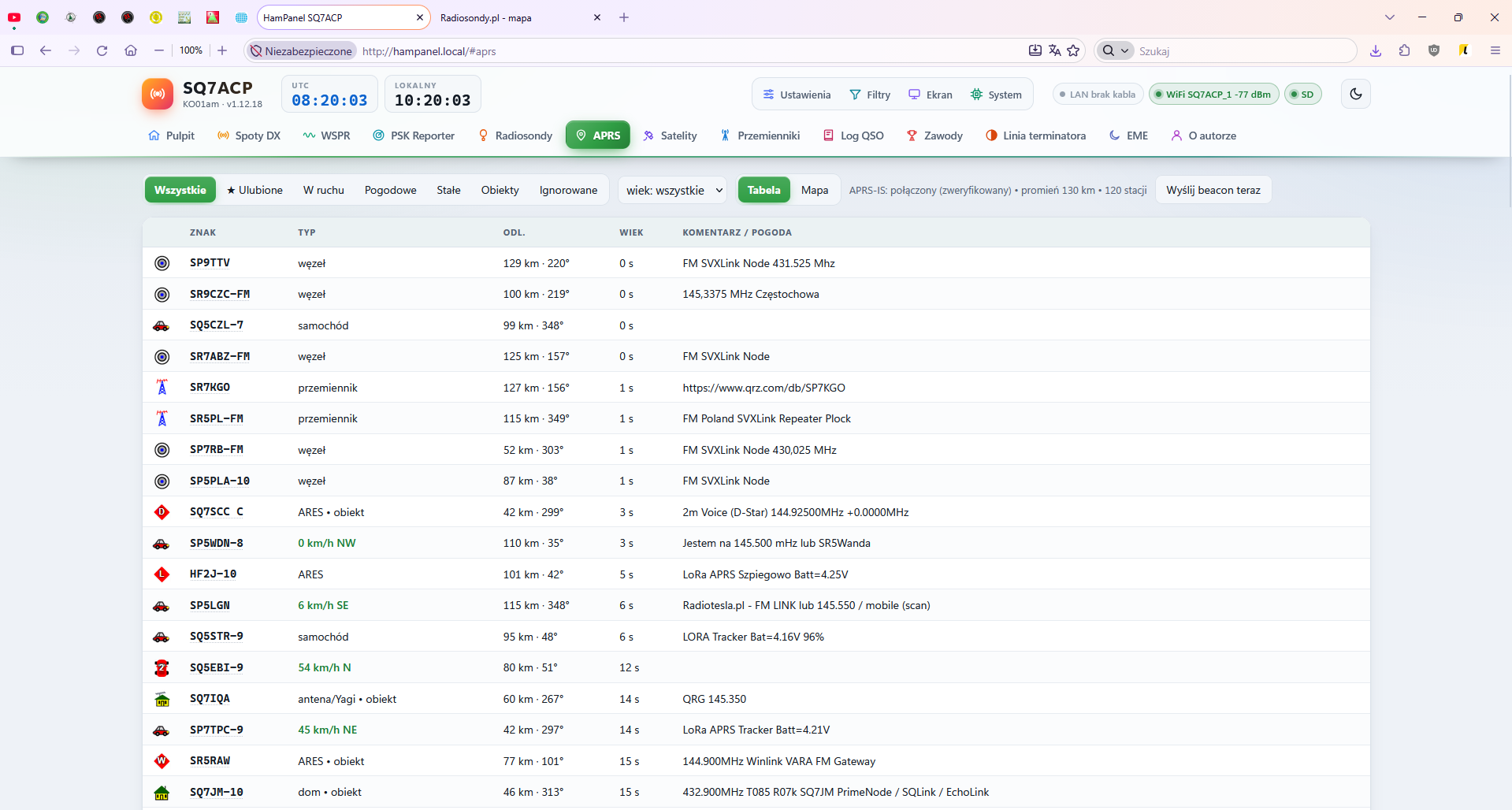
Task: Open the Przemienniki repeaters tab
Action: [760, 136]
